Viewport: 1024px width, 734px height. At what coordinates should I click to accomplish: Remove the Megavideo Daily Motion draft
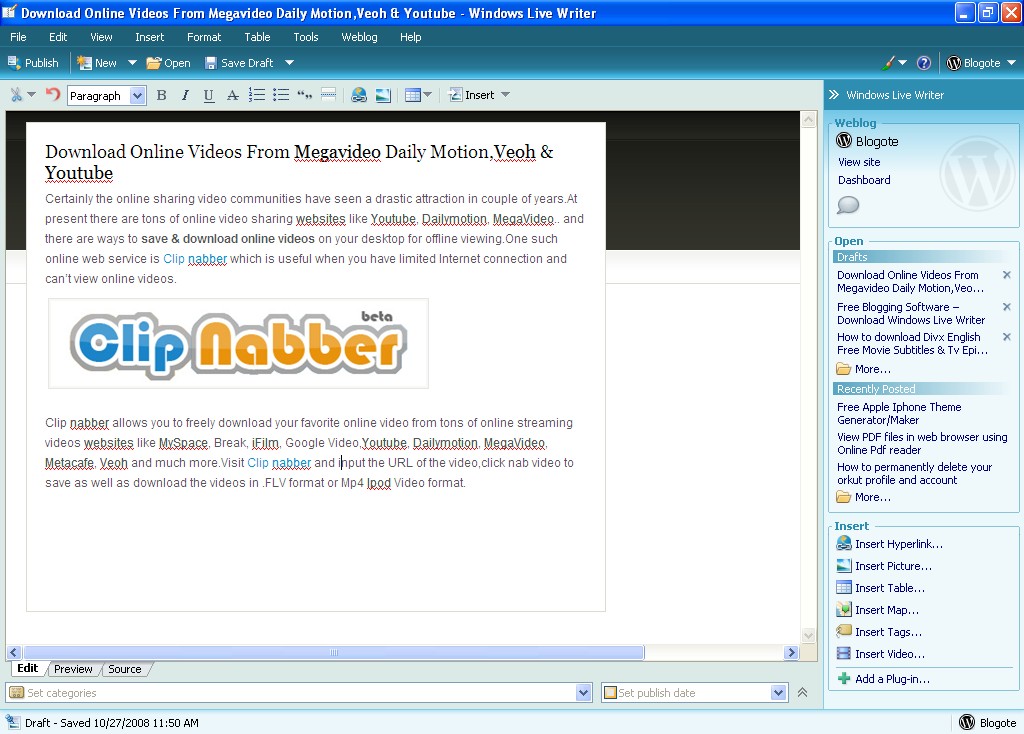pyautogui.click(x=1007, y=275)
